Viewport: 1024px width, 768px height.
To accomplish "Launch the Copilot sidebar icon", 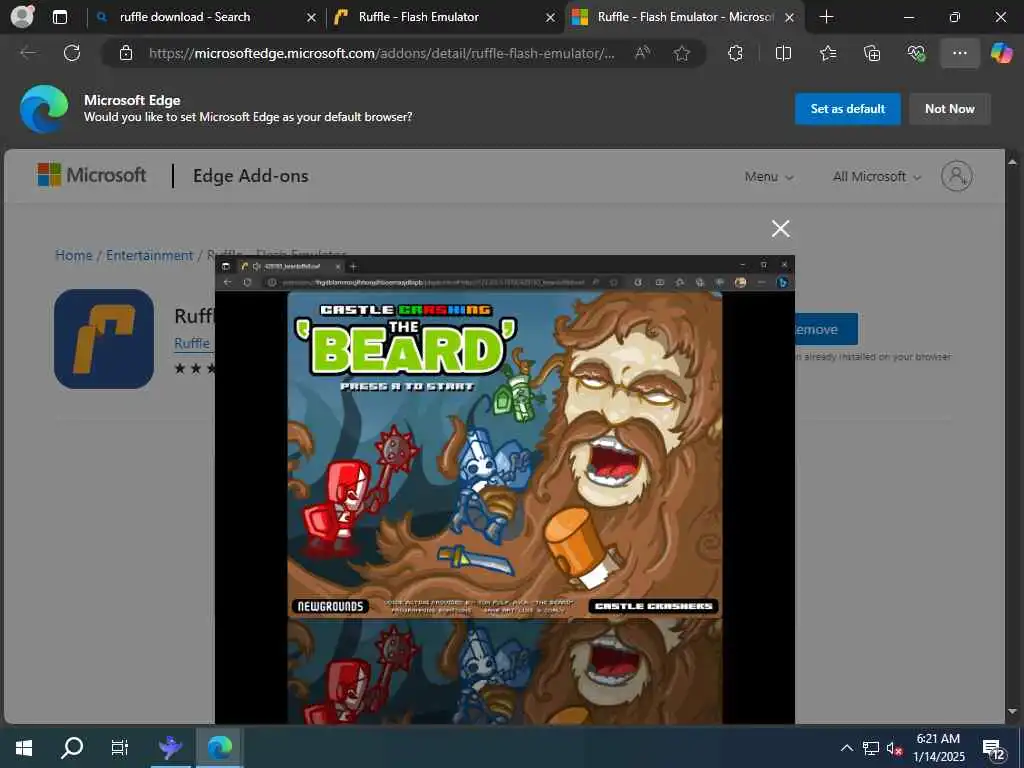I will pos(1002,53).
